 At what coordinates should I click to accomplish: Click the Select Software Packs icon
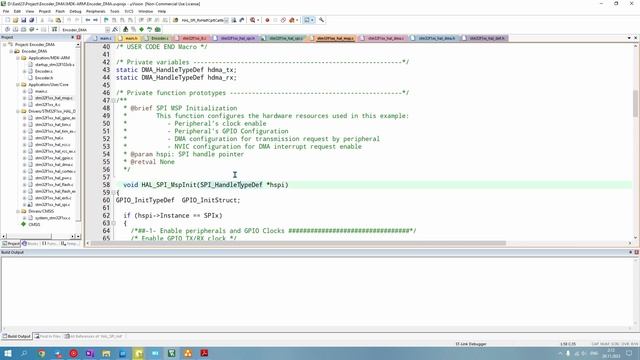click(x=149, y=29)
